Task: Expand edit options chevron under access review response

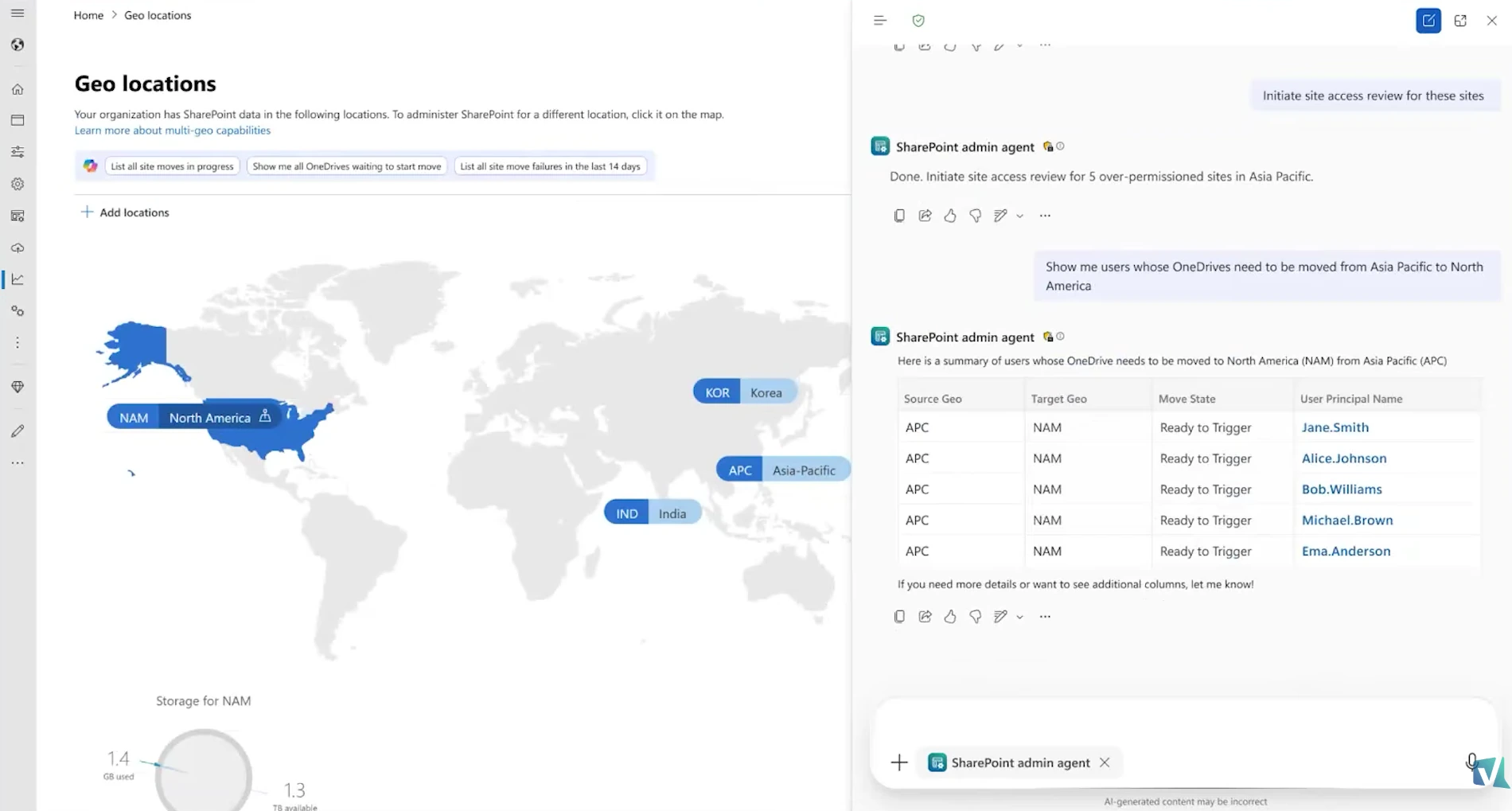Action: (1019, 216)
